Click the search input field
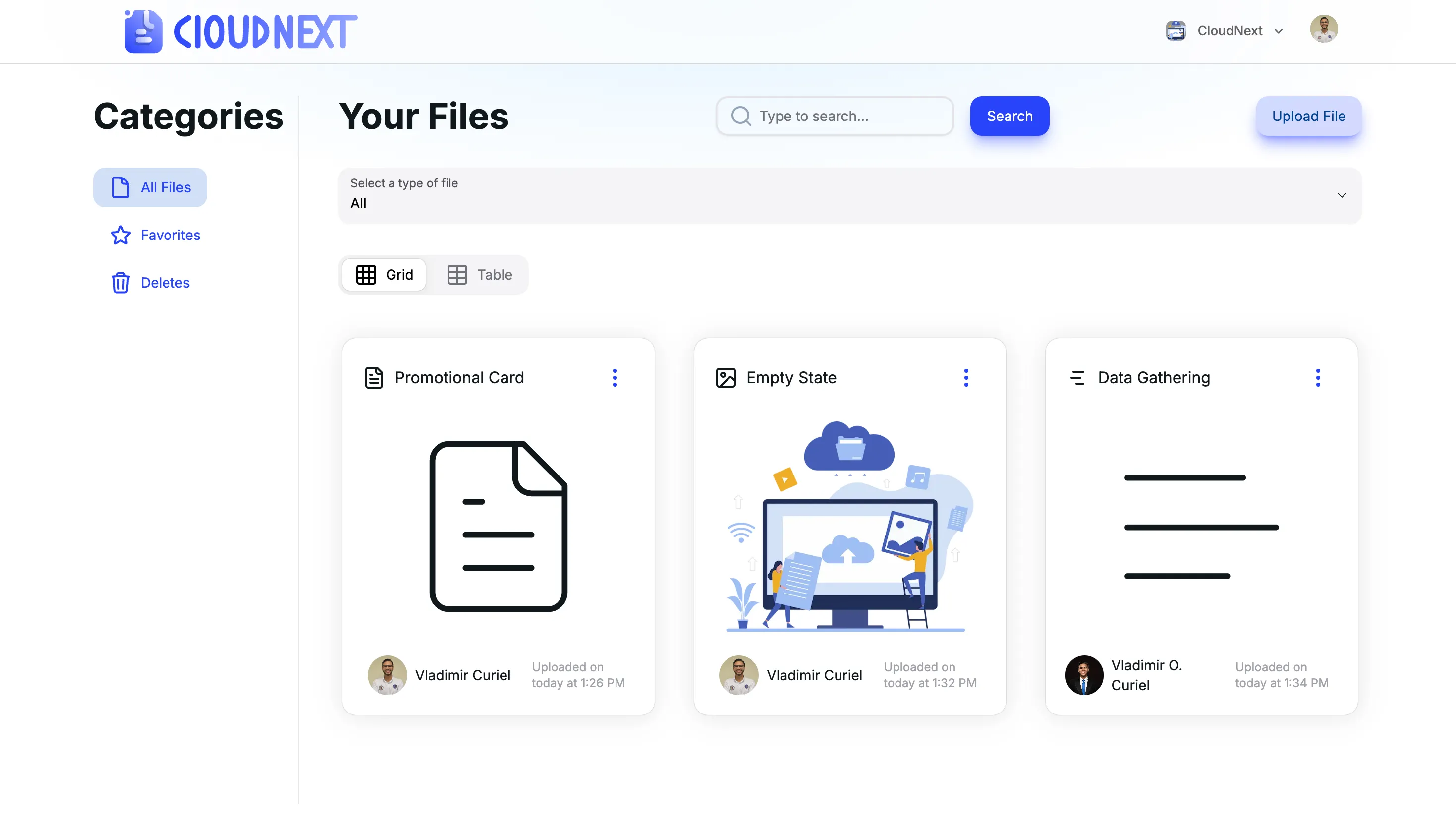 [834, 116]
